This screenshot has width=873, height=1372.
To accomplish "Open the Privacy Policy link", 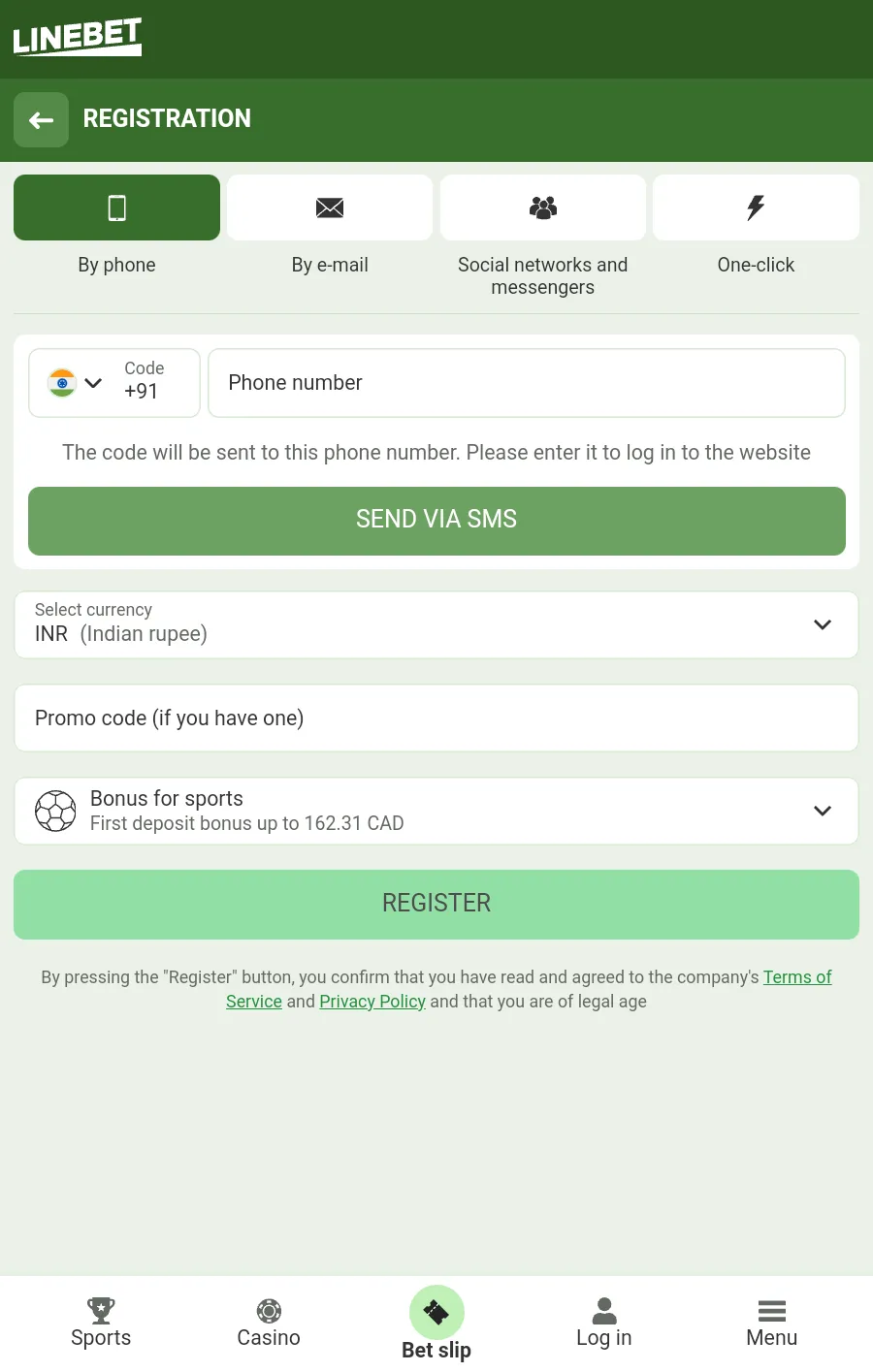I will [372, 1002].
